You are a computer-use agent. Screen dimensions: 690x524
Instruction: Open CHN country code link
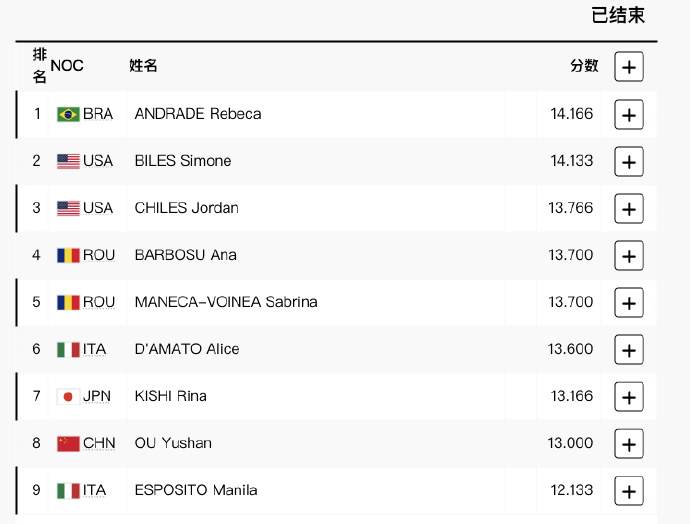click(99, 443)
